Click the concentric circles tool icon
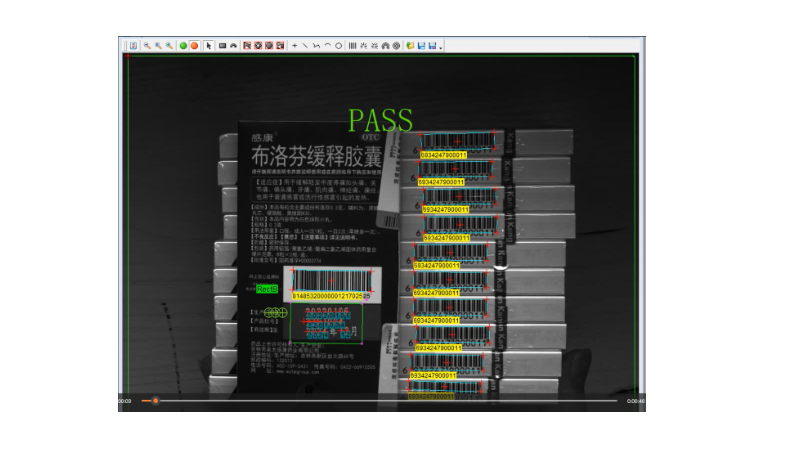The width and height of the screenshot is (800, 453). tap(396, 46)
